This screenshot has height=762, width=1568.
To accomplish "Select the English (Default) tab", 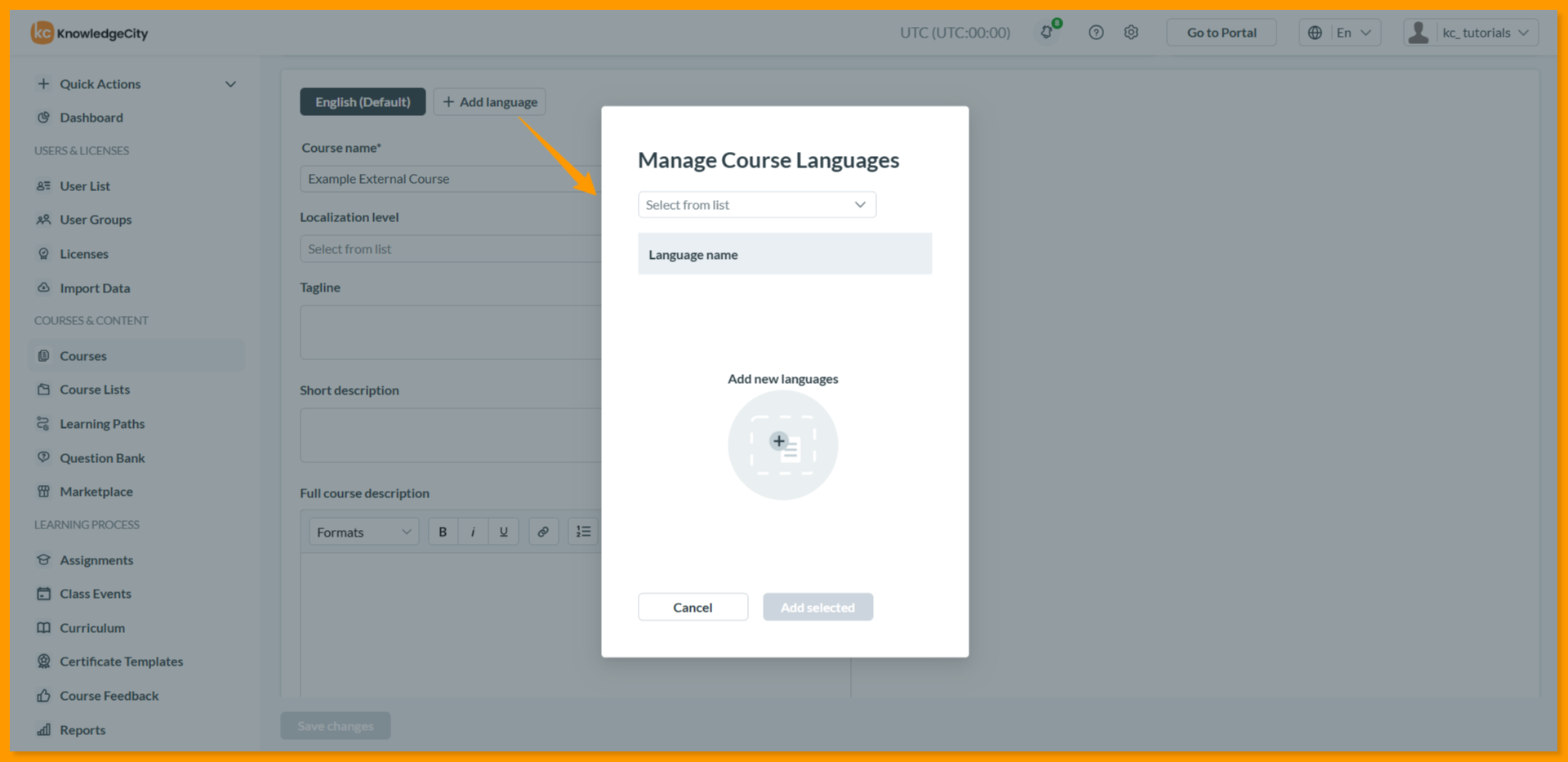I will tap(363, 102).
